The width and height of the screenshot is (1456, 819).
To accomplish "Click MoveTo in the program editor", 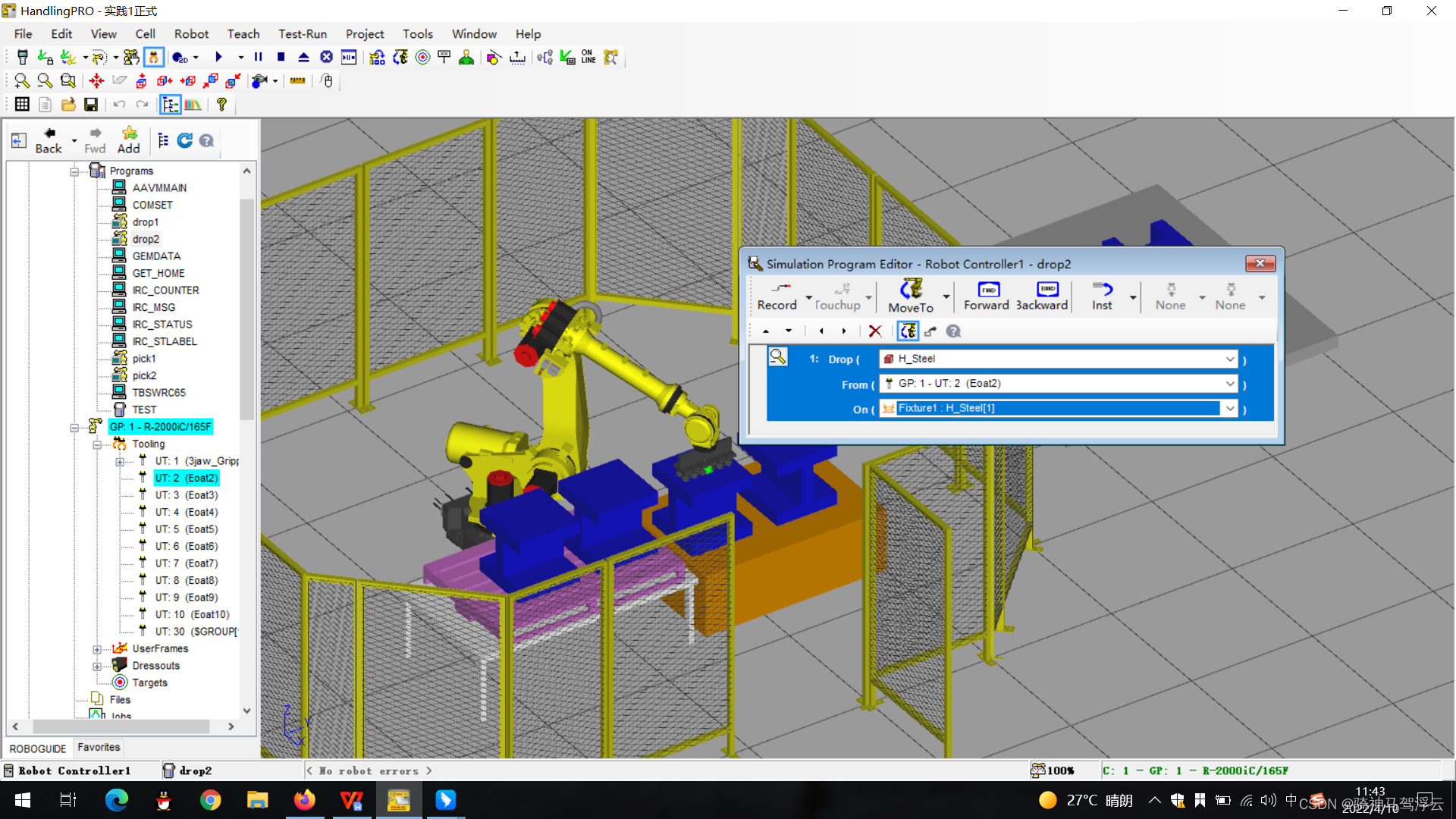I will pyautogui.click(x=911, y=297).
